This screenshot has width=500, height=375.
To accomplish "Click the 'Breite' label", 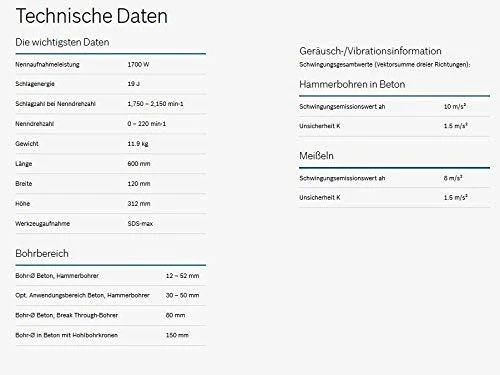I will pyautogui.click(x=24, y=184).
